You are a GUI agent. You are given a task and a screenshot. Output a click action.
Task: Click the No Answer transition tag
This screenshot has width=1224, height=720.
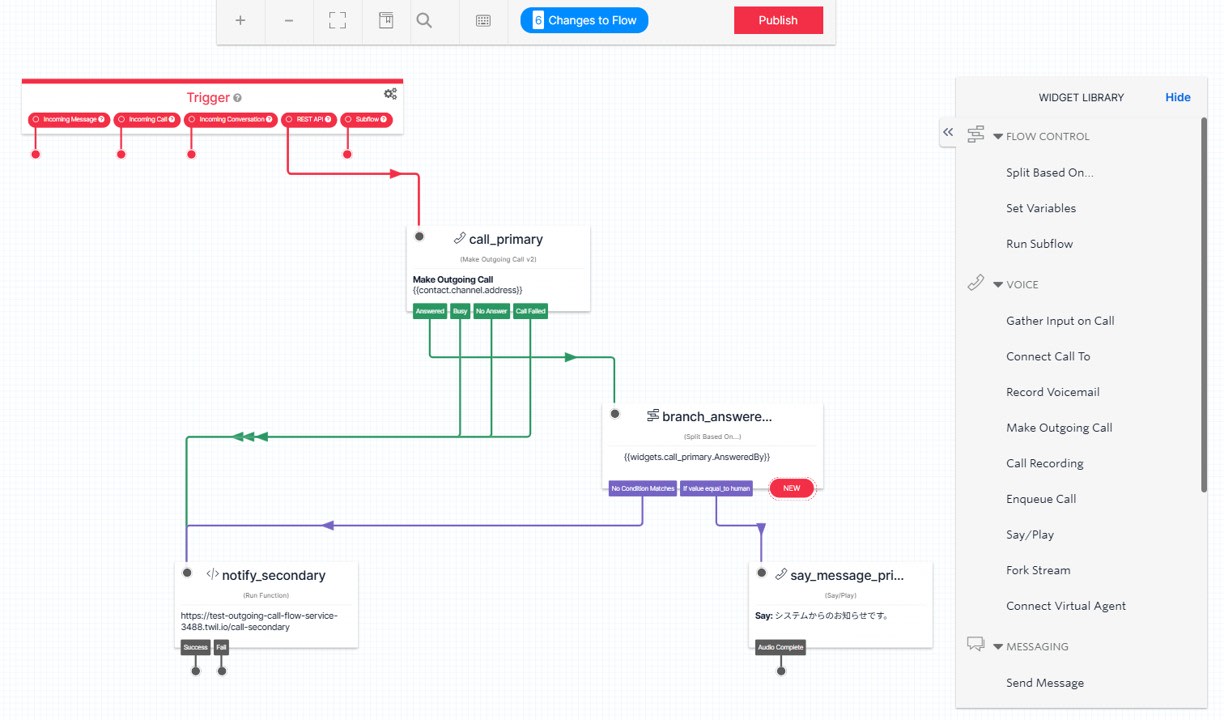click(x=492, y=311)
